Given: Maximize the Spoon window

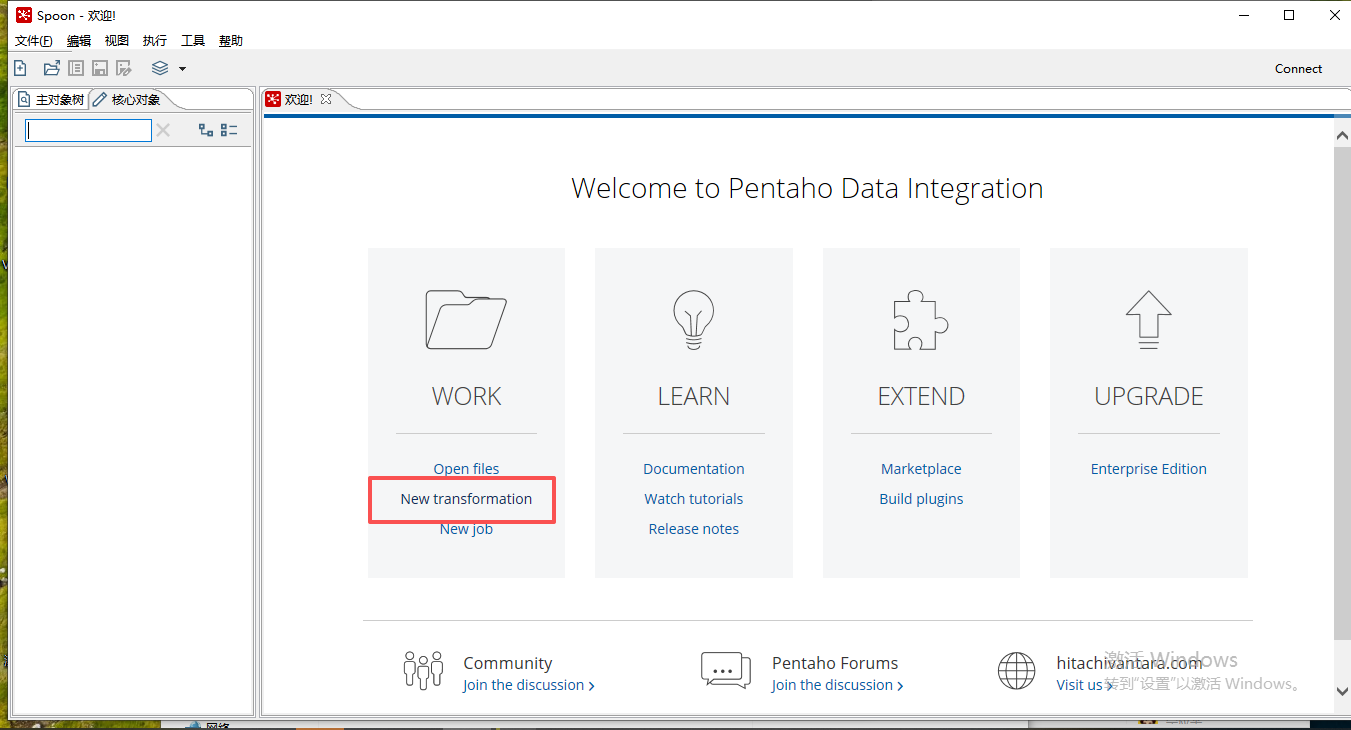Looking at the screenshot, I should tap(1289, 15).
